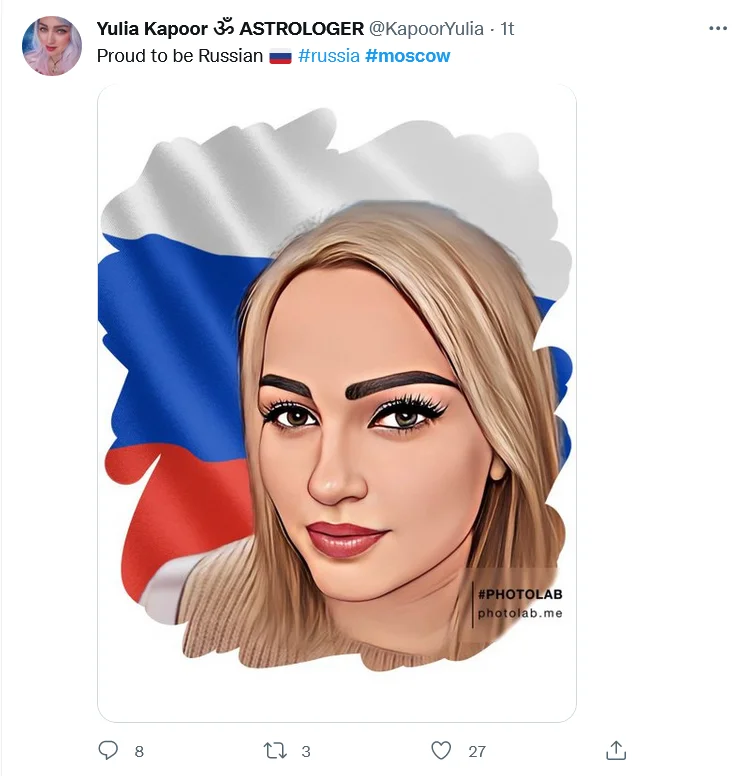Open the three-dot more options menu
The width and height of the screenshot is (748, 776).
click(x=718, y=29)
